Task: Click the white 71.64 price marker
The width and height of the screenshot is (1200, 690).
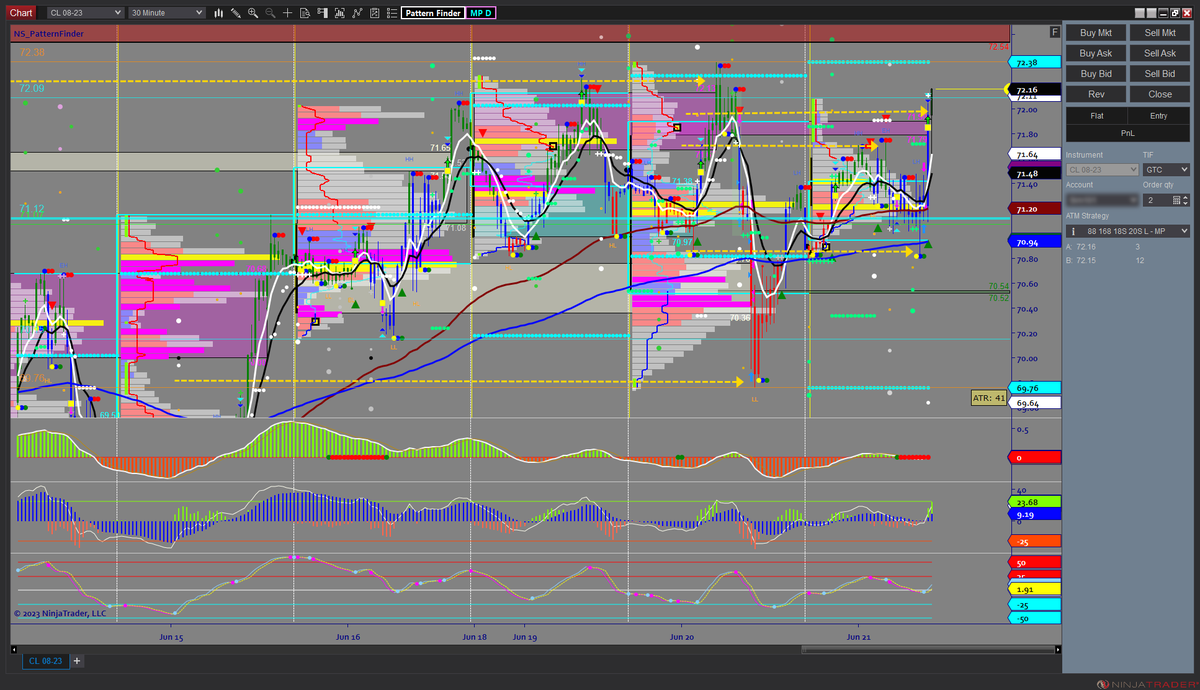Action: [1035, 155]
